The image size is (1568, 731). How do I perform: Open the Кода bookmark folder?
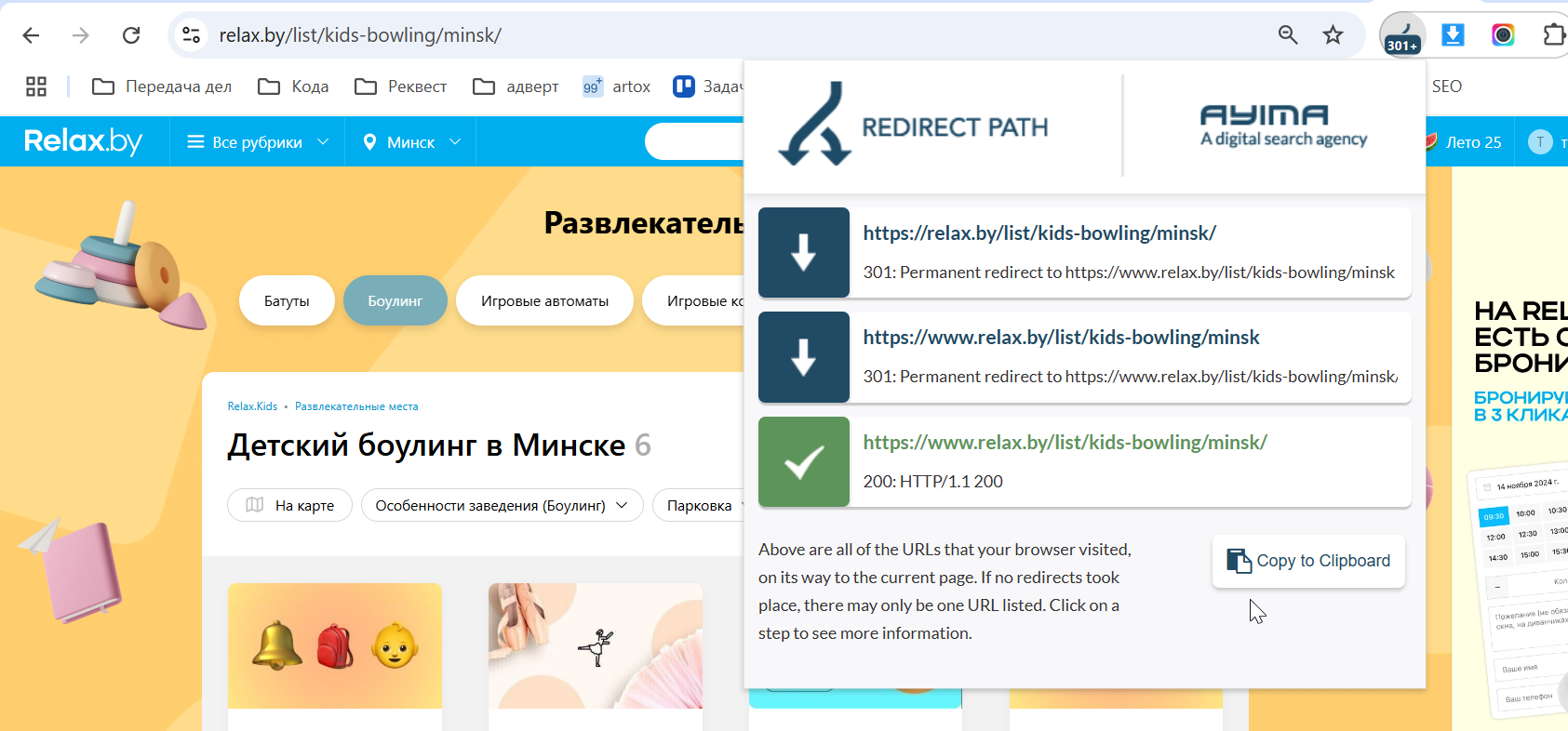[x=293, y=86]
